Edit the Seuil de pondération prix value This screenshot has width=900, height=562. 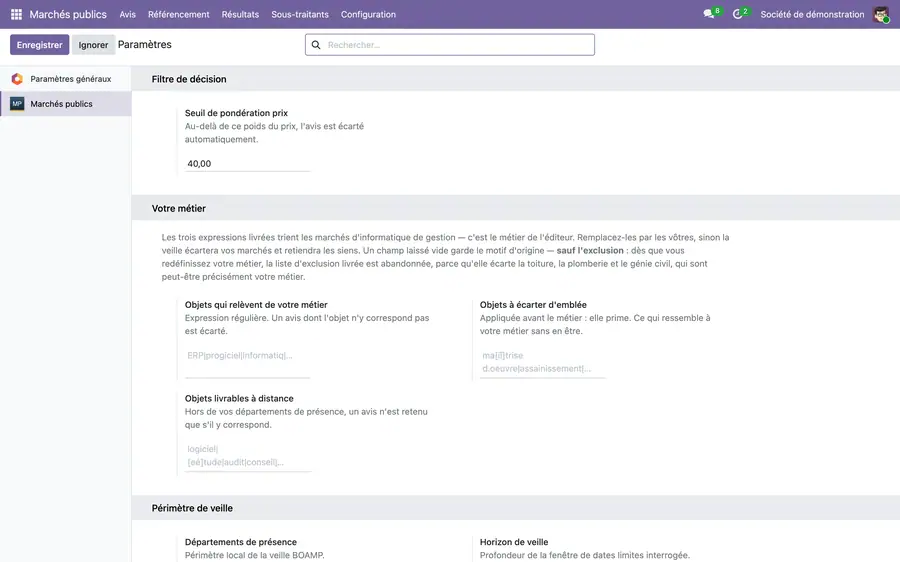pos(247,164)
